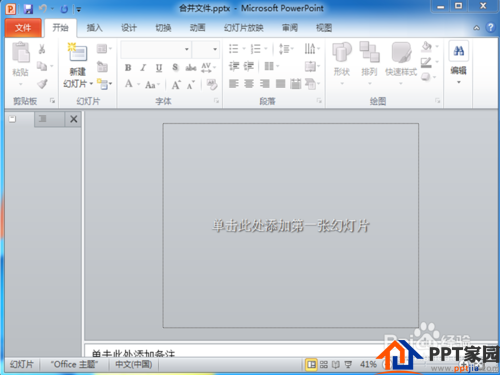Open the font size combo box
Viewport: 500px width, 375px height.
coord(205,49)
